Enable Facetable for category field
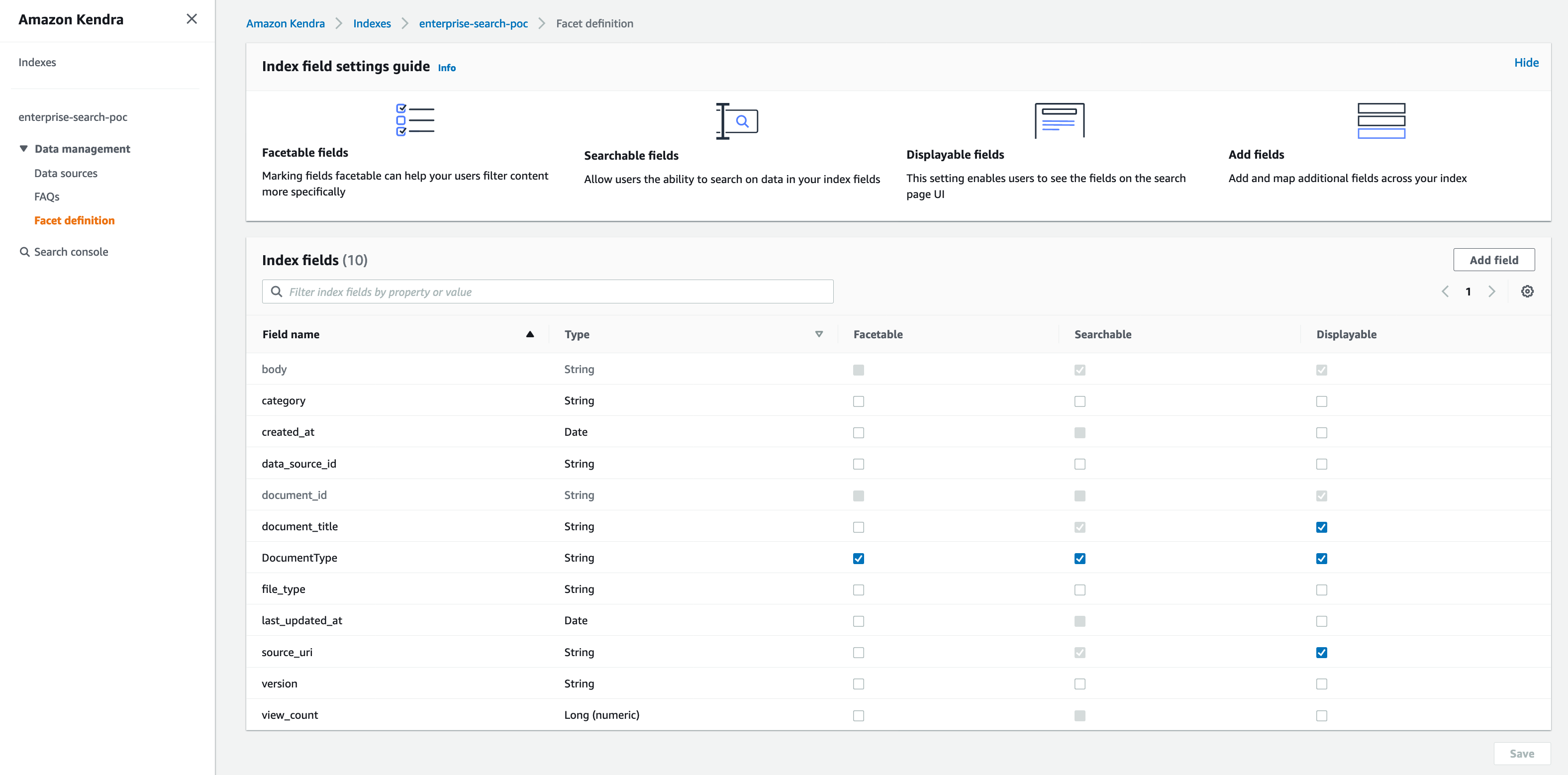Screen dimensions: 1568x775 pyautogui.click(x=858, y=401)
